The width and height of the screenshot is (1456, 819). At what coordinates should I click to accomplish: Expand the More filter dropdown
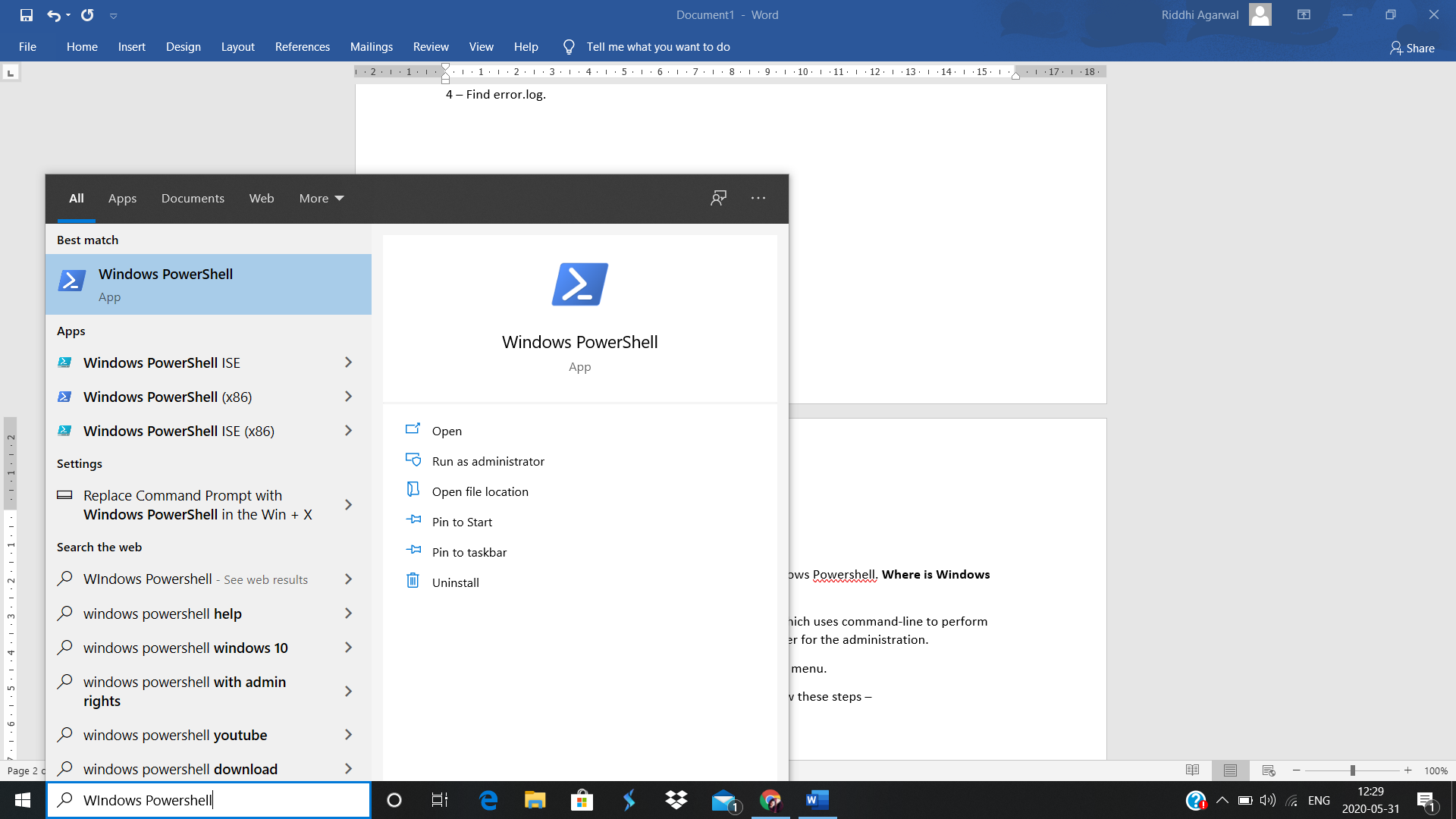(322, 198)
